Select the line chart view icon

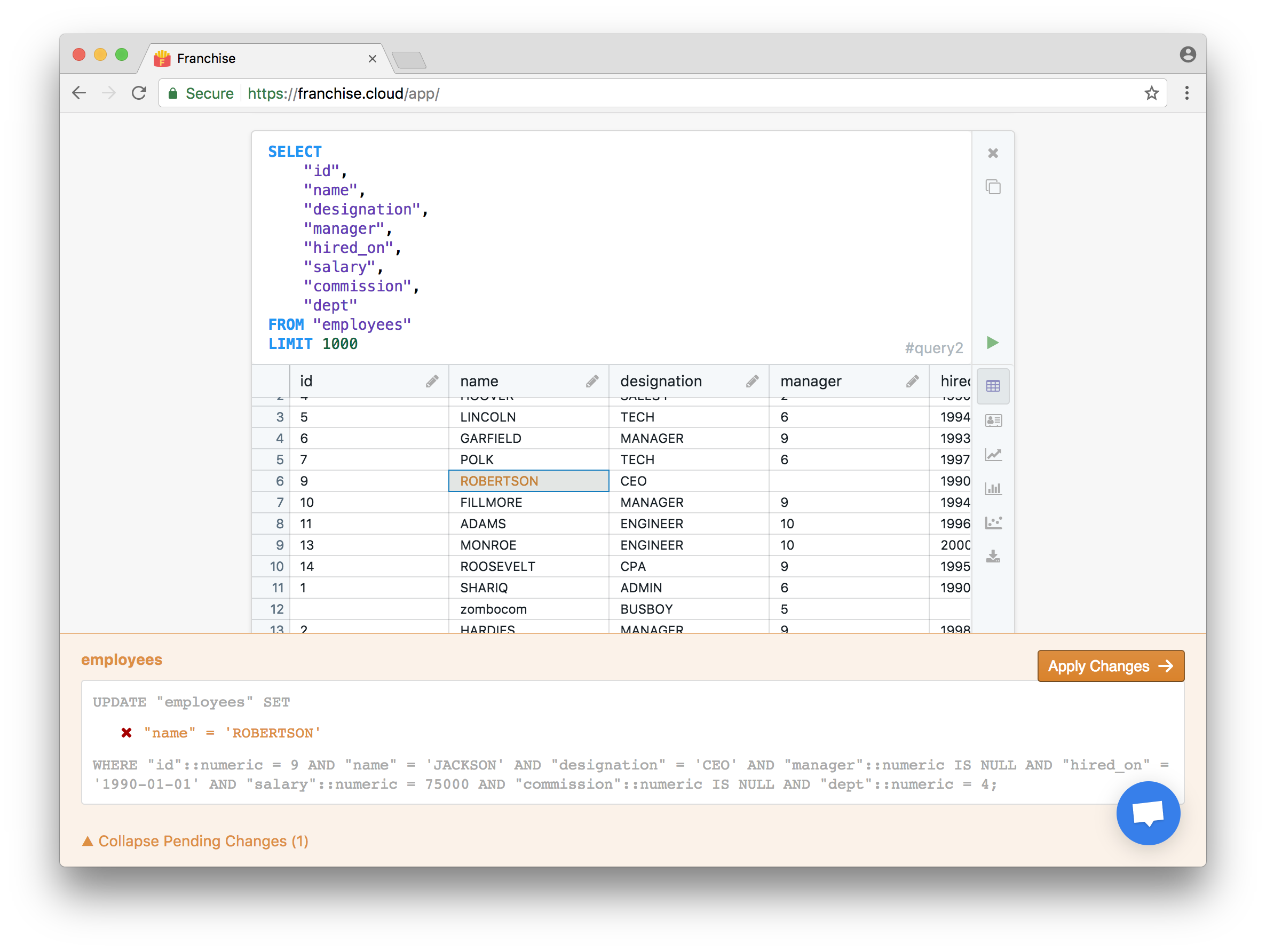[x=993, y=455]
